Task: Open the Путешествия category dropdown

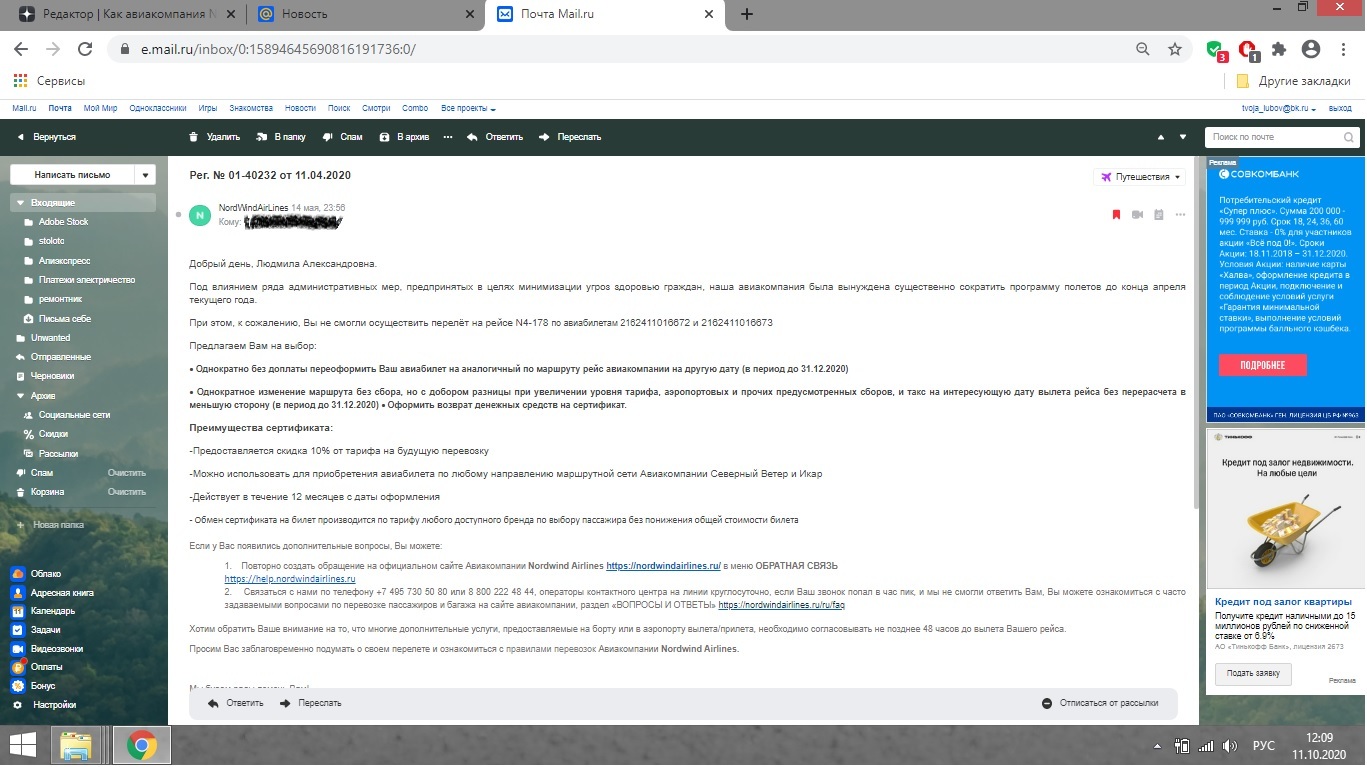Action: pos(1139,177)
